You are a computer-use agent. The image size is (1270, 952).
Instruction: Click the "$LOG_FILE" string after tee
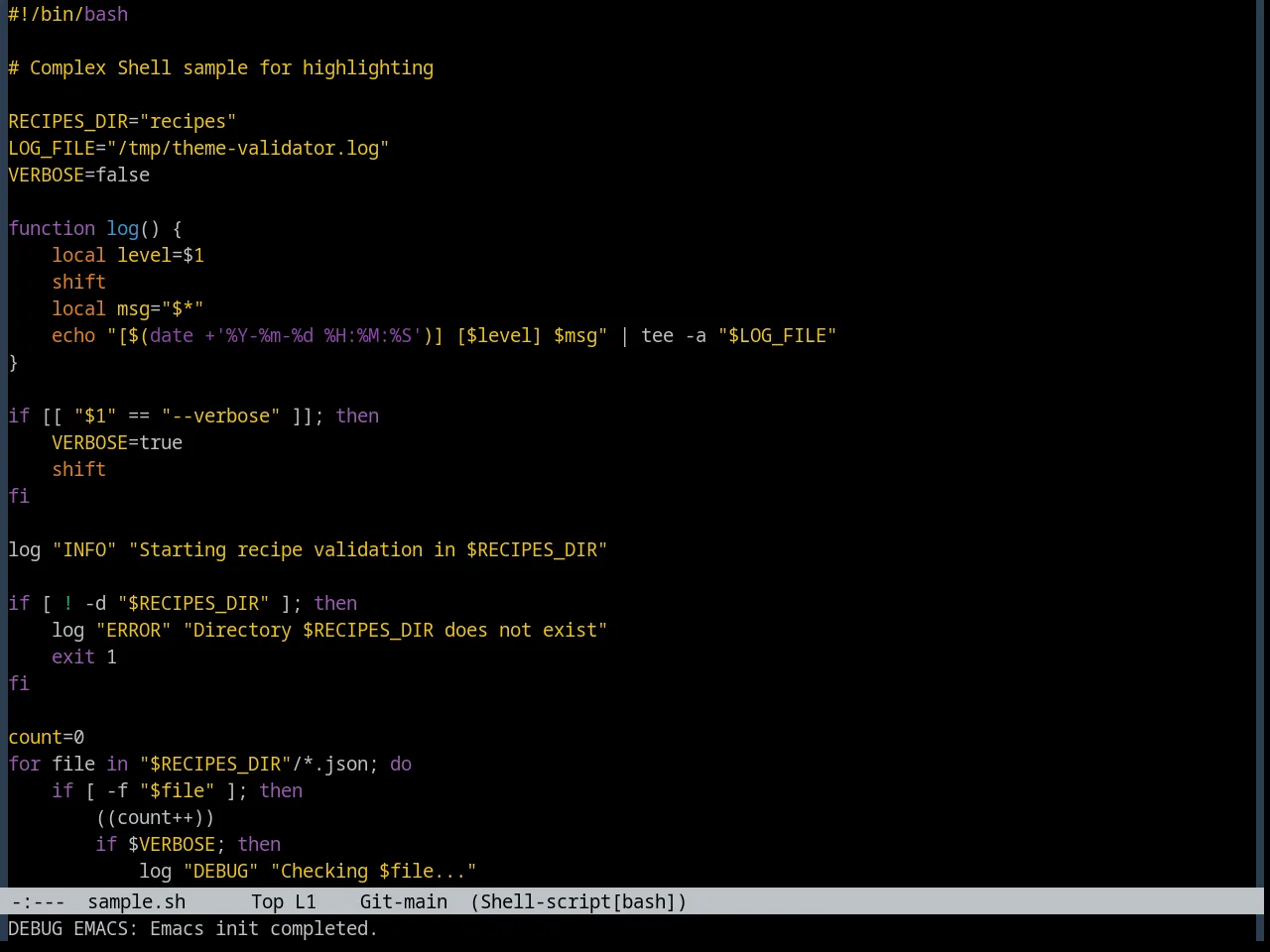(778, 335)
